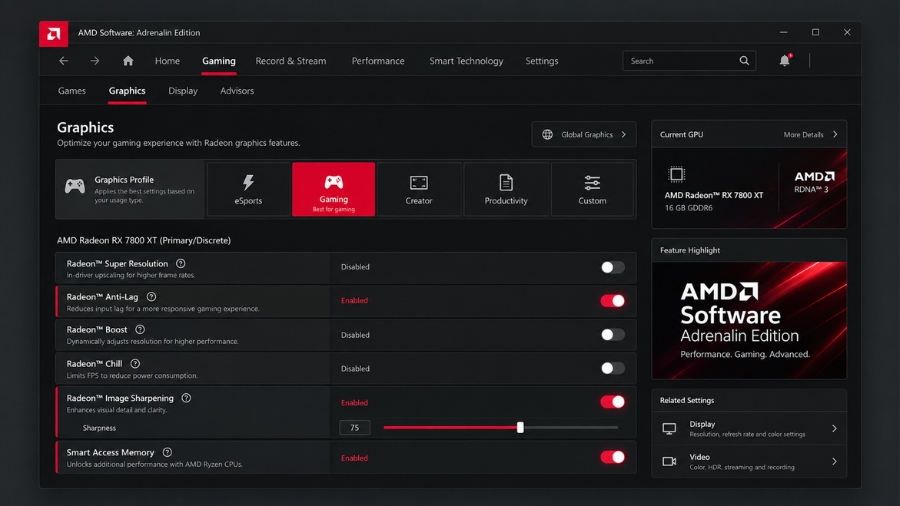Open help for Smart Access Memory
This screenshot has height=506, width=900.
168,453
